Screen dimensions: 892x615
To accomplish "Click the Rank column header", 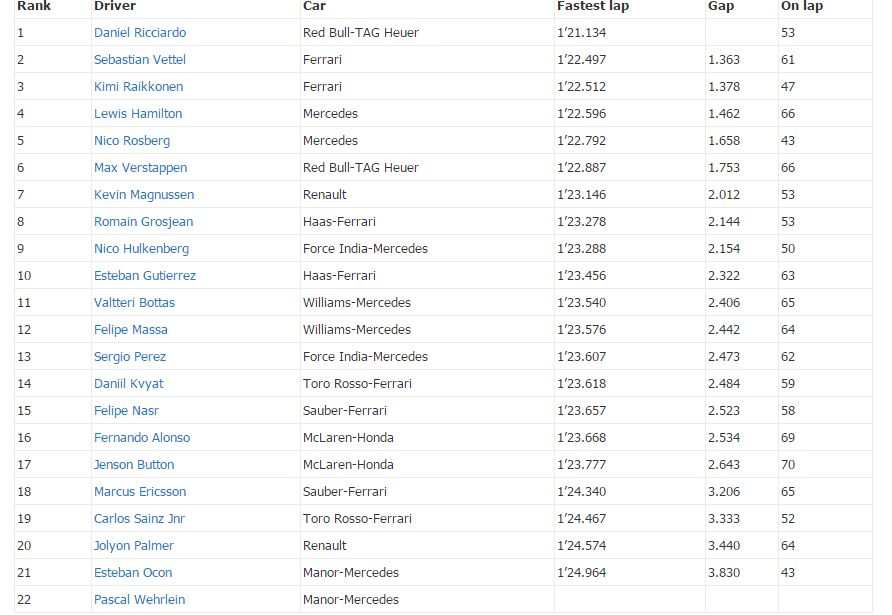I will click(x=34, y=6).
